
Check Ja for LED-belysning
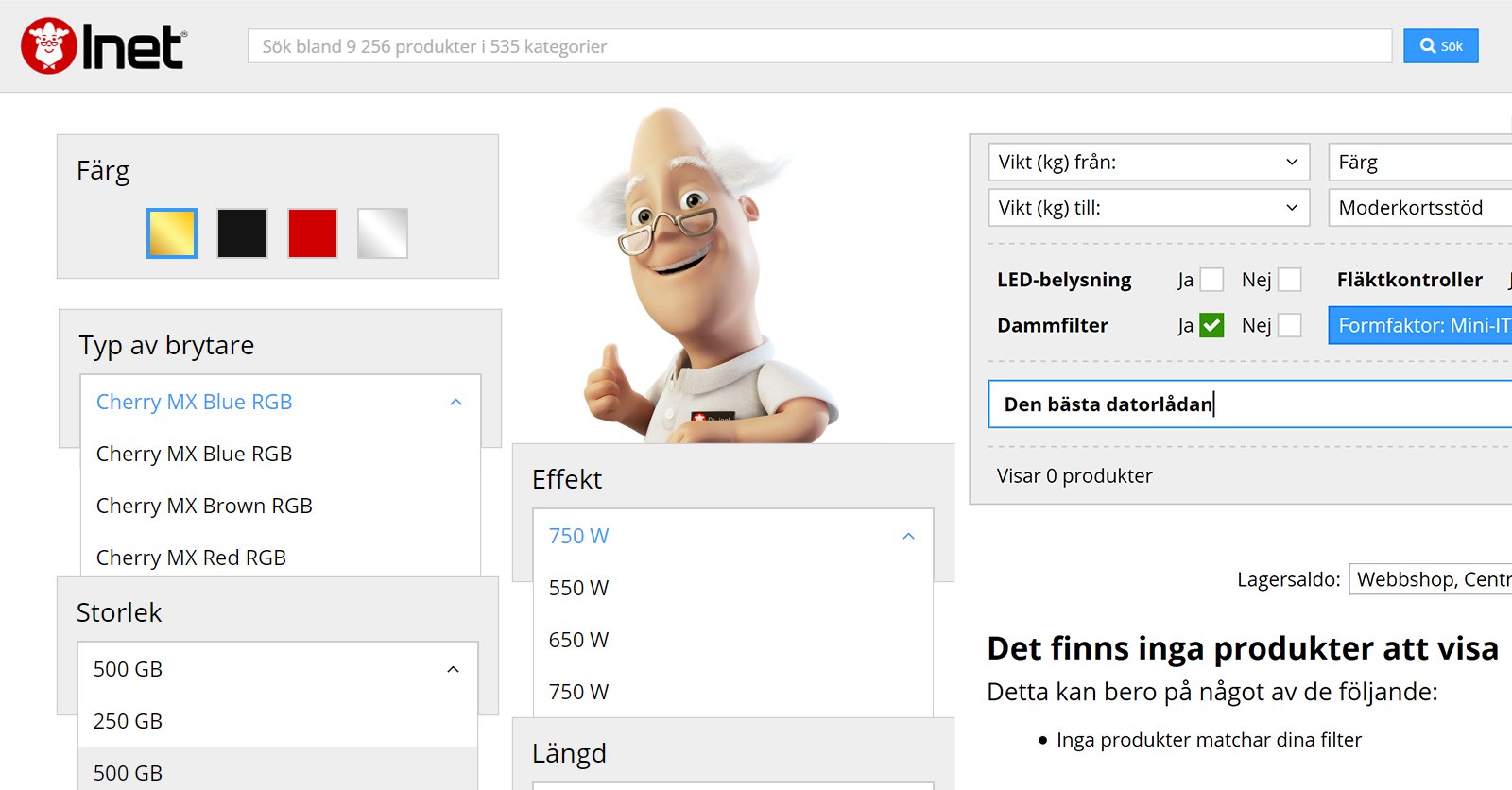coord(1211,280)
